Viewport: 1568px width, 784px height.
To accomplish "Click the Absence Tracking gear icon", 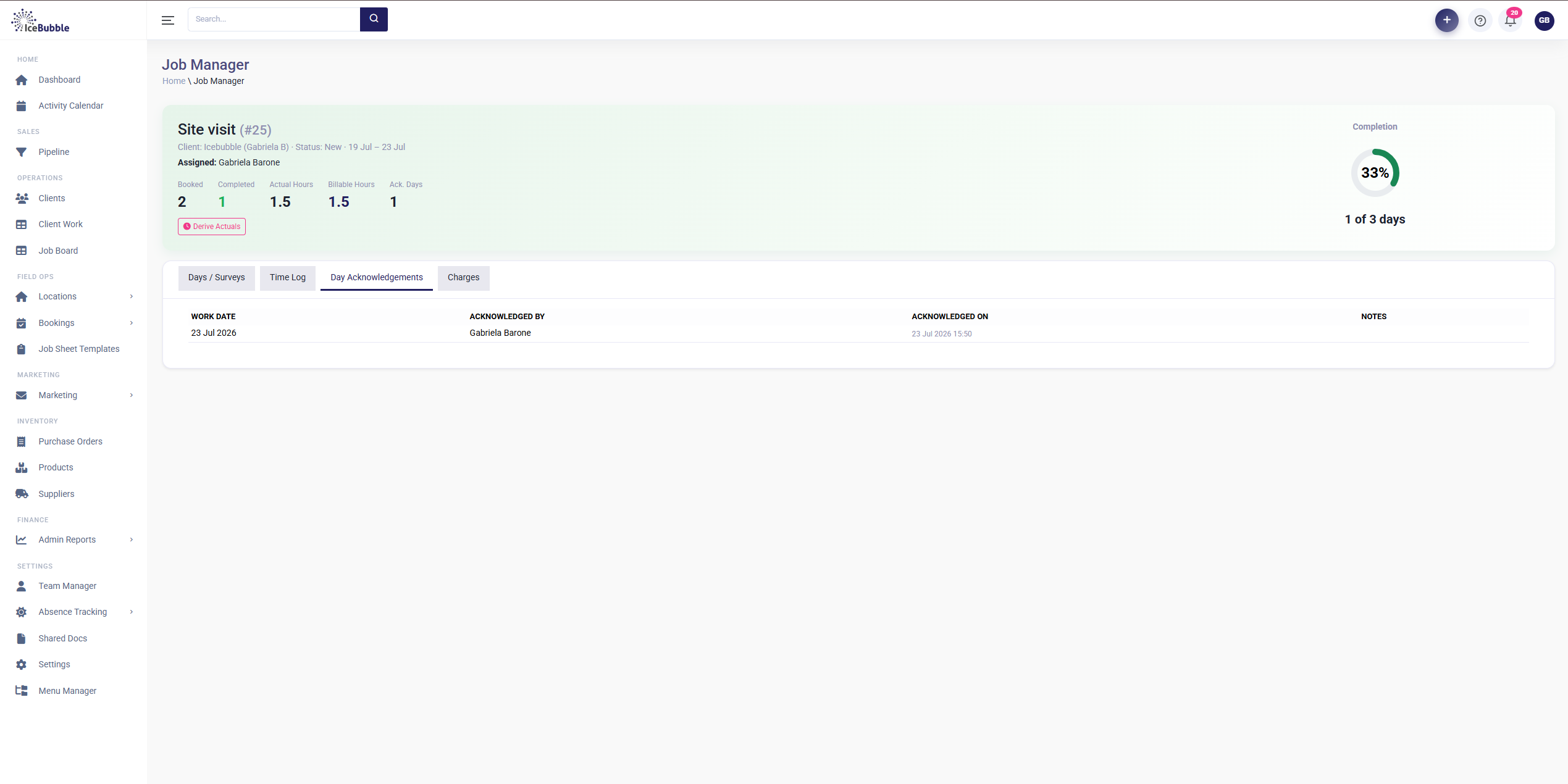I will click(x=22, y=612).
